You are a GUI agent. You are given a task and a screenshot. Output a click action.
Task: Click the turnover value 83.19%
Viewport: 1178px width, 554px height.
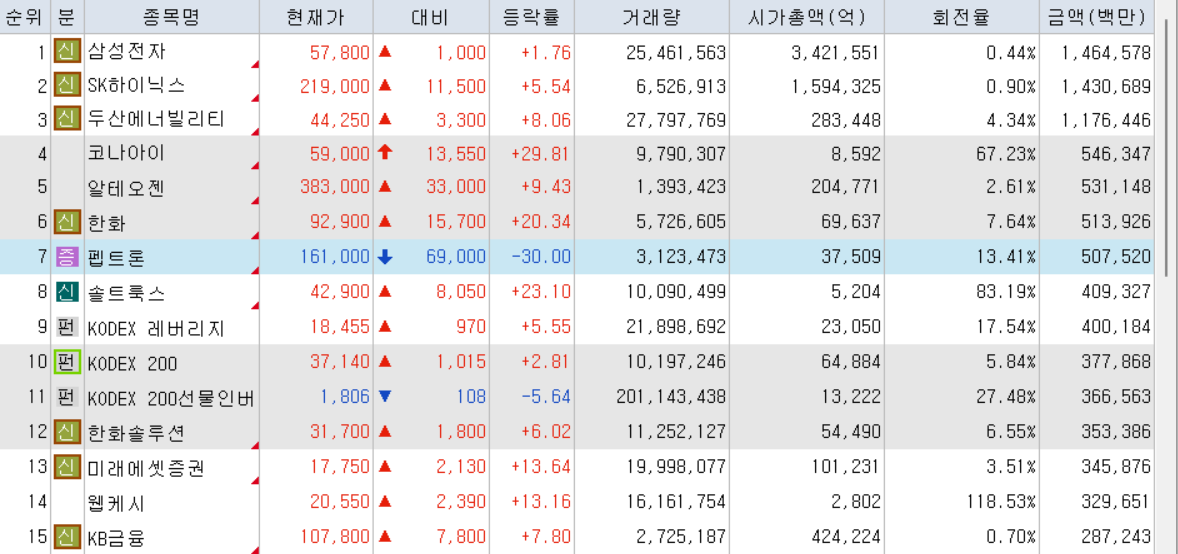tap(1004, 292)
